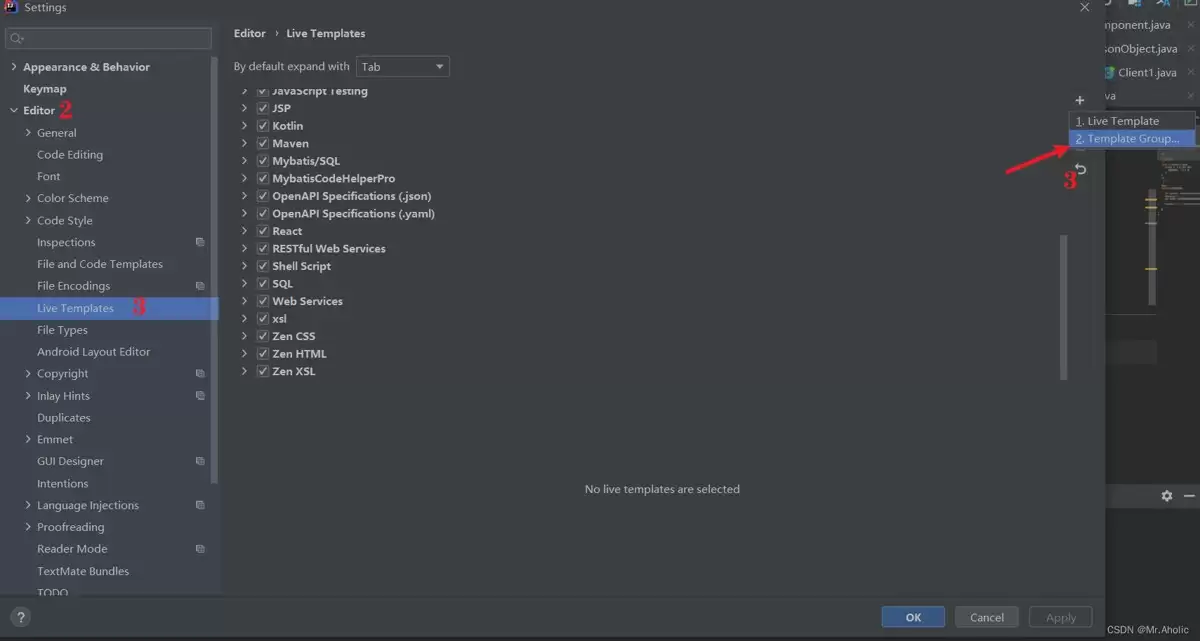The height and width of the screenshot is (641, 1200).
Task: Disable the Maven template group checkbox
Action: (262, 144)
